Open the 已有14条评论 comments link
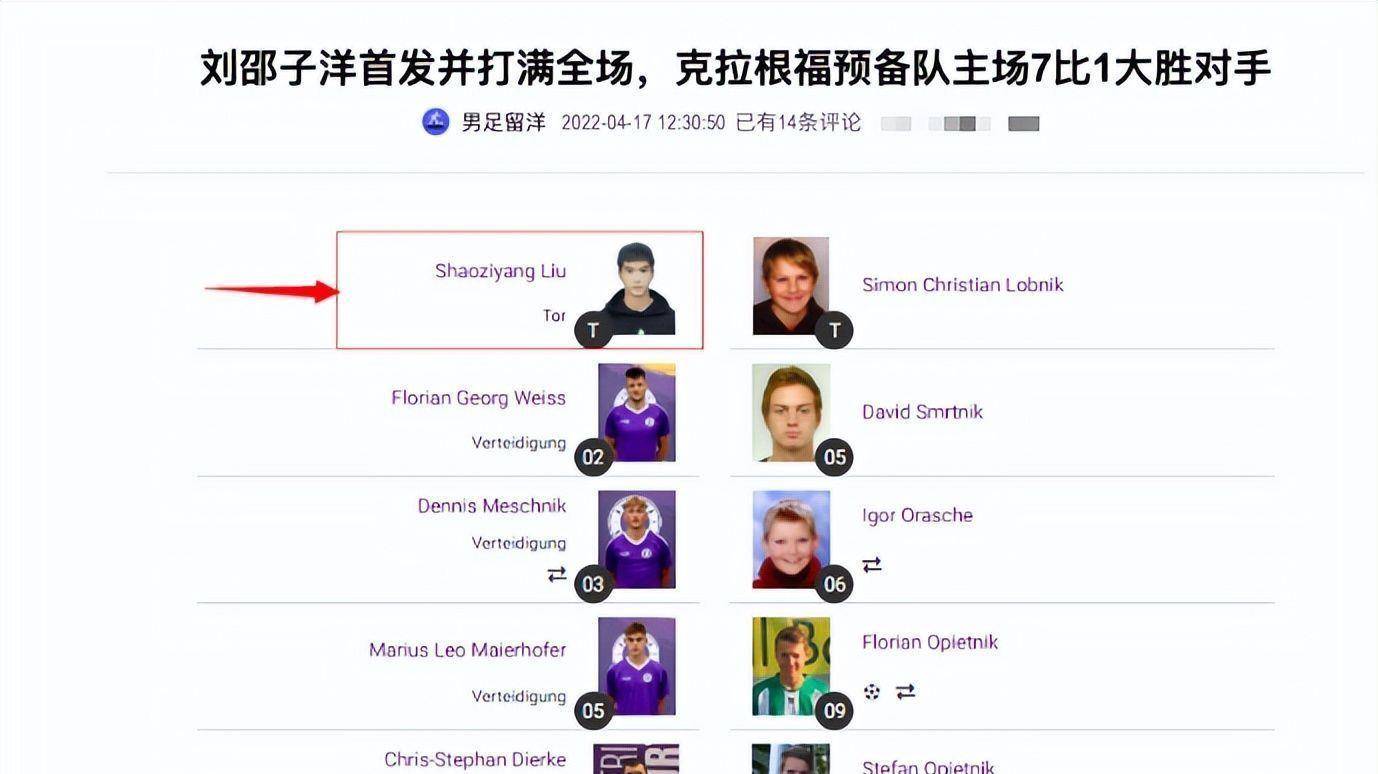 798,123
